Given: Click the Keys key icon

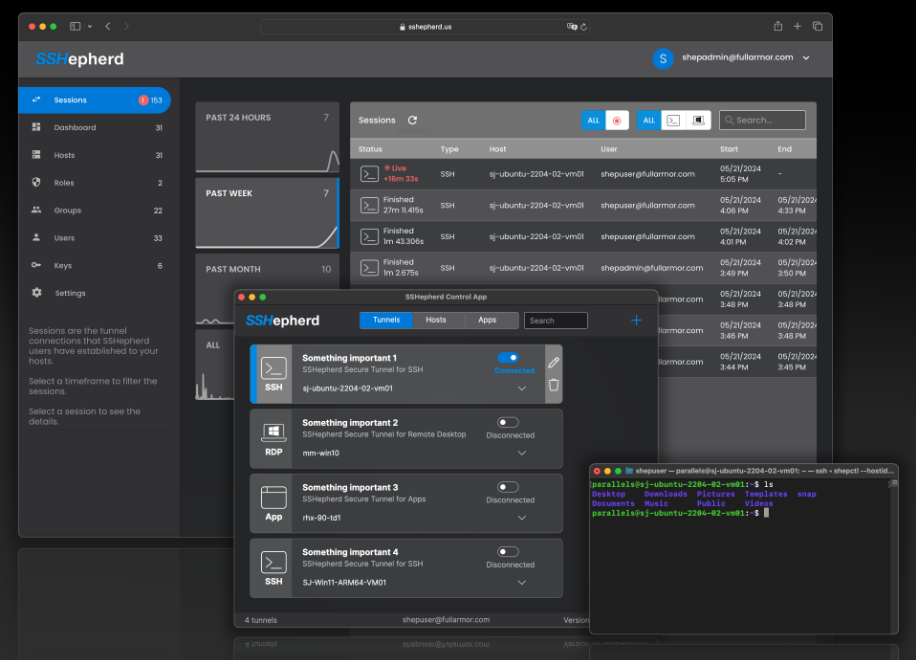Looking at the screenshot, I should [36, 265].
